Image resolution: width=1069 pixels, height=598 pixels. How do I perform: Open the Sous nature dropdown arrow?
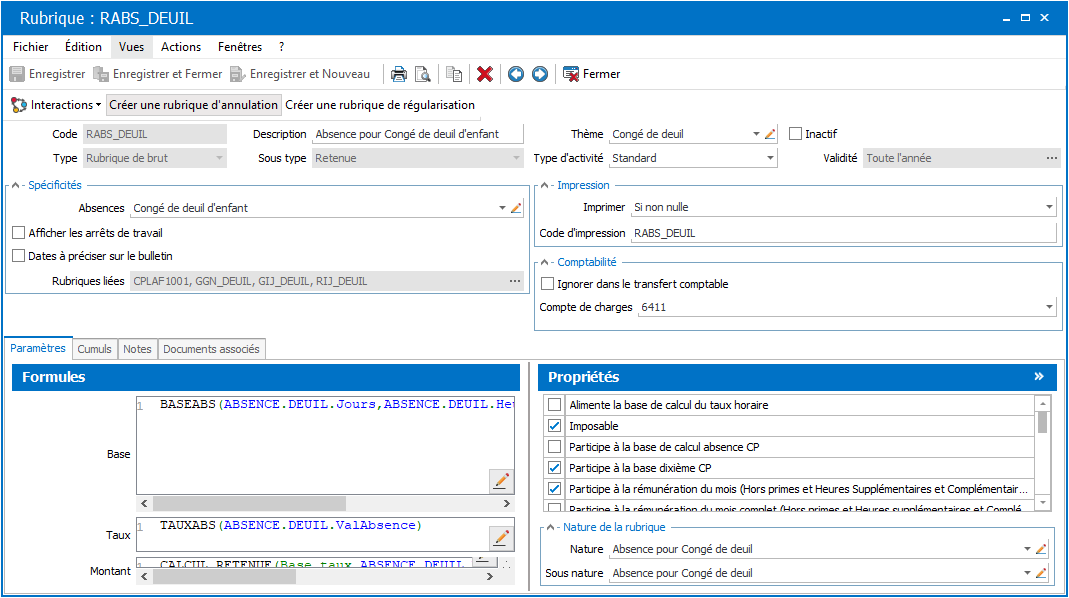(1027, 573)
